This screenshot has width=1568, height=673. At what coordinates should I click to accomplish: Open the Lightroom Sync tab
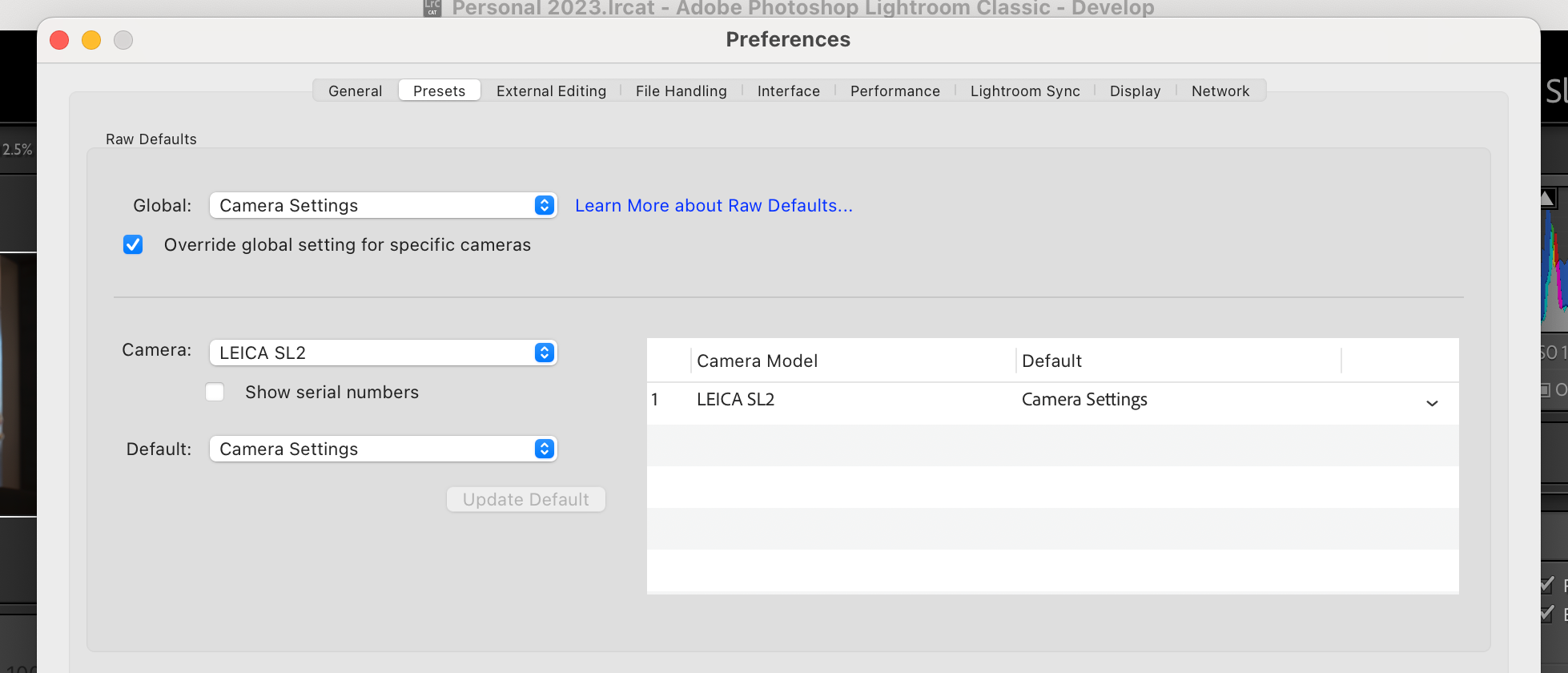[x=1025, y=91]
